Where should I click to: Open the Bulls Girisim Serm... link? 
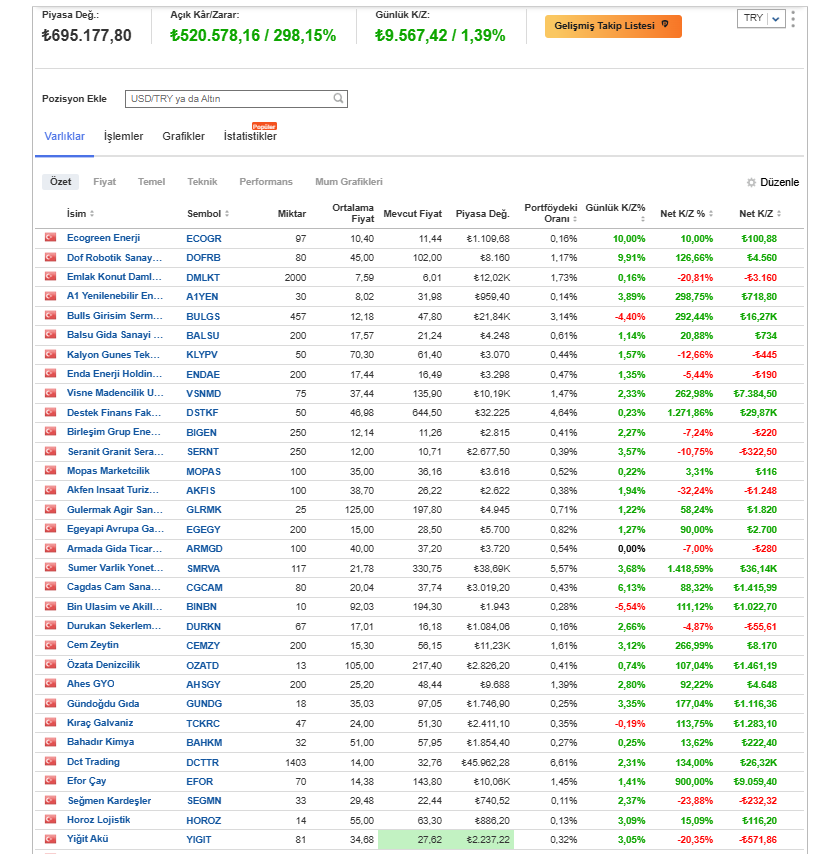point(115,316)
